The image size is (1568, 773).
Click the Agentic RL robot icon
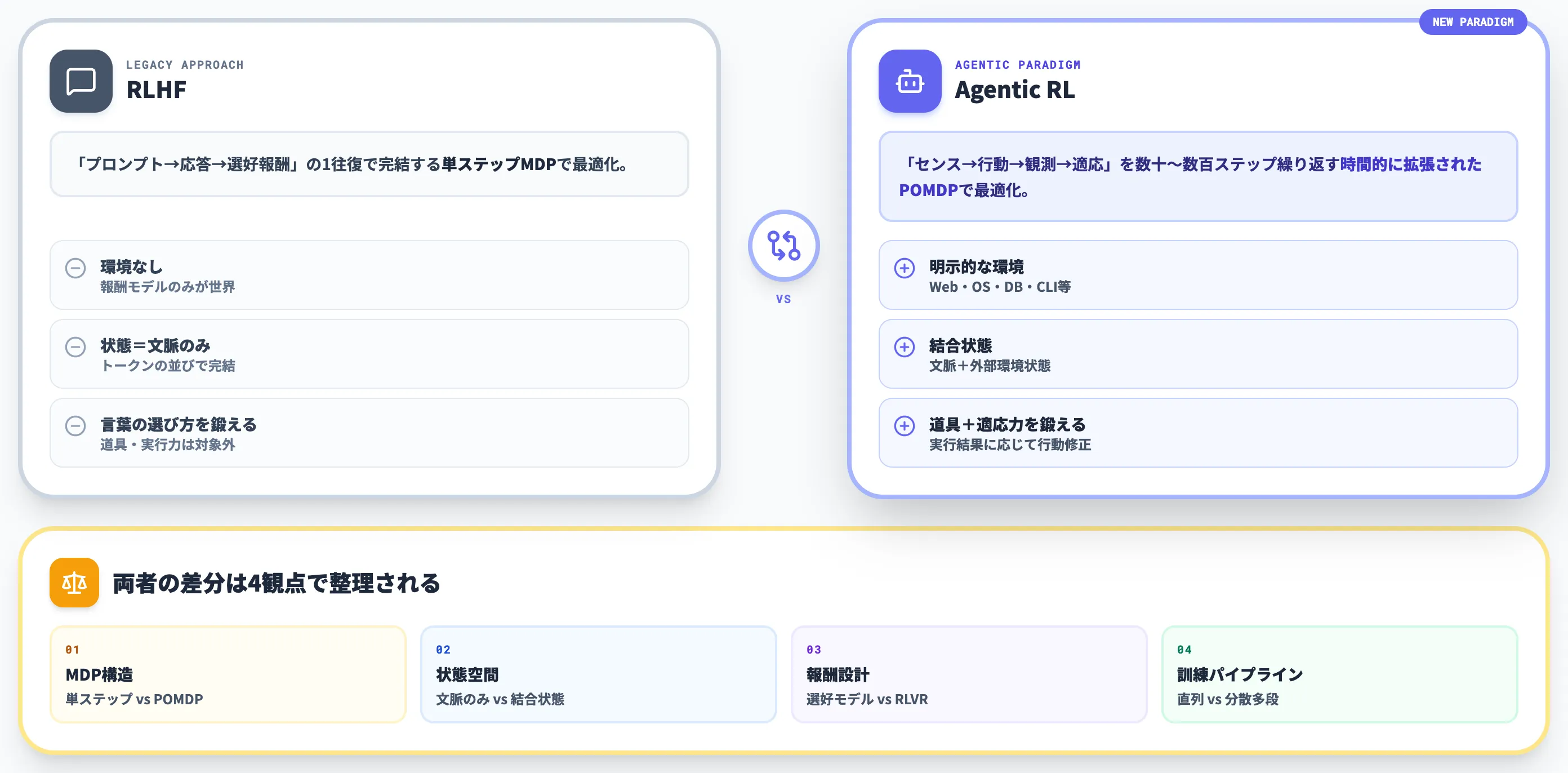tap(910, 81)
